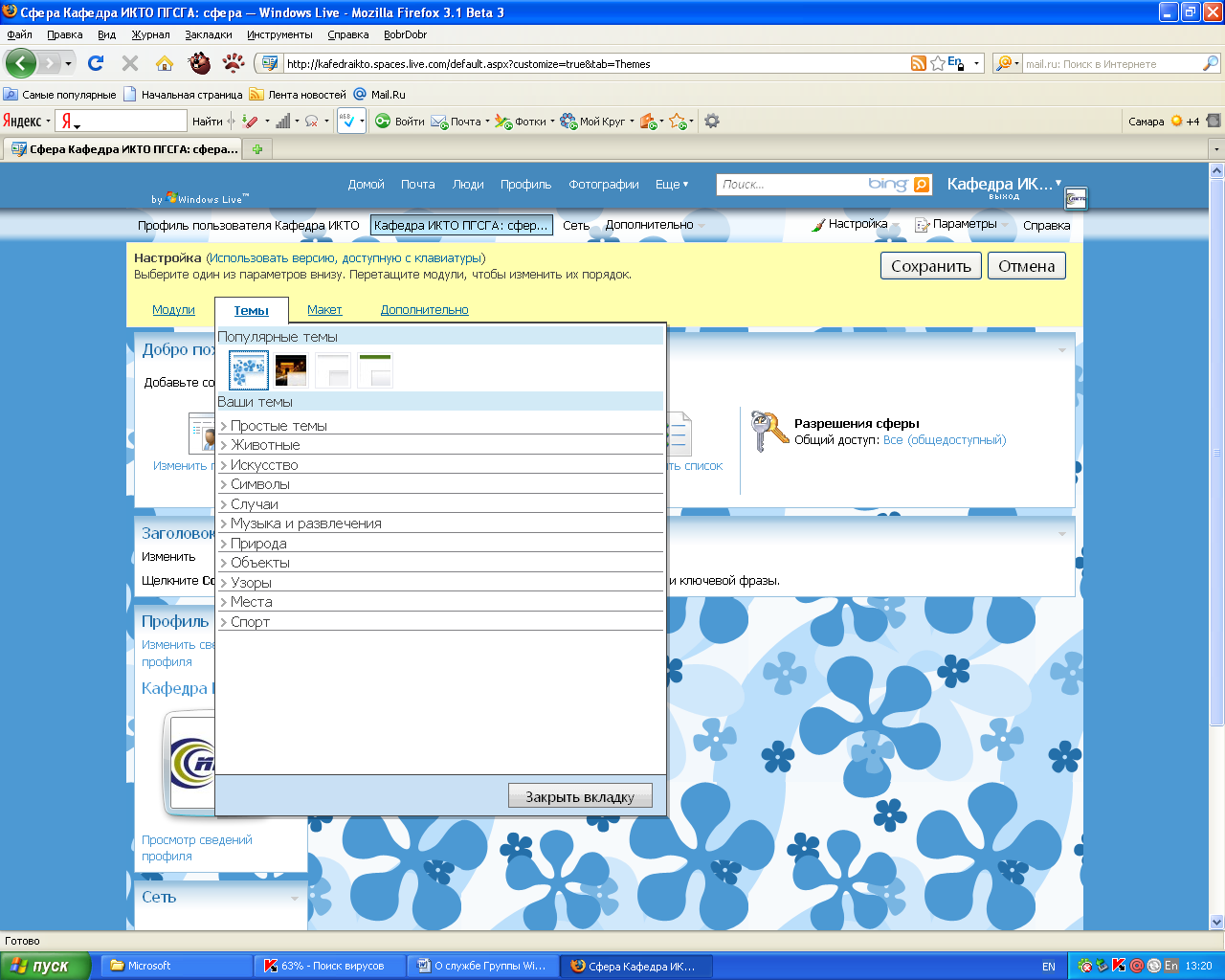Click the URL address bar
Image resolution: width=1225 pixels, height=980 pixels.
pyautogui.click(x=593, y=64)
